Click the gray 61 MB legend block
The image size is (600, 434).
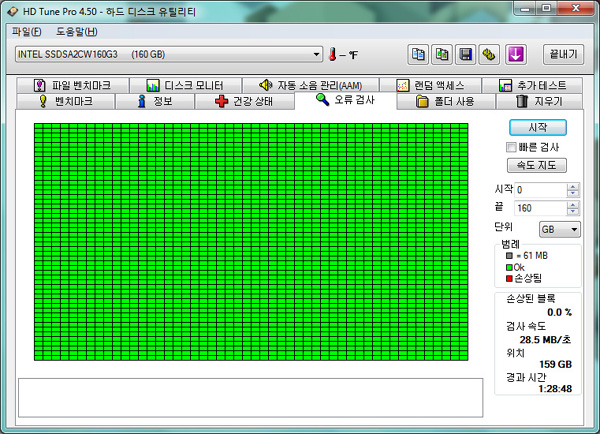(x=509, y=256)
